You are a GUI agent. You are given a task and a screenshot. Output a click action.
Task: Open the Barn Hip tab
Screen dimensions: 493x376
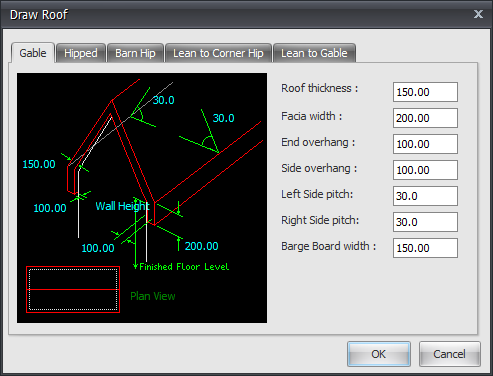point(135,53)
